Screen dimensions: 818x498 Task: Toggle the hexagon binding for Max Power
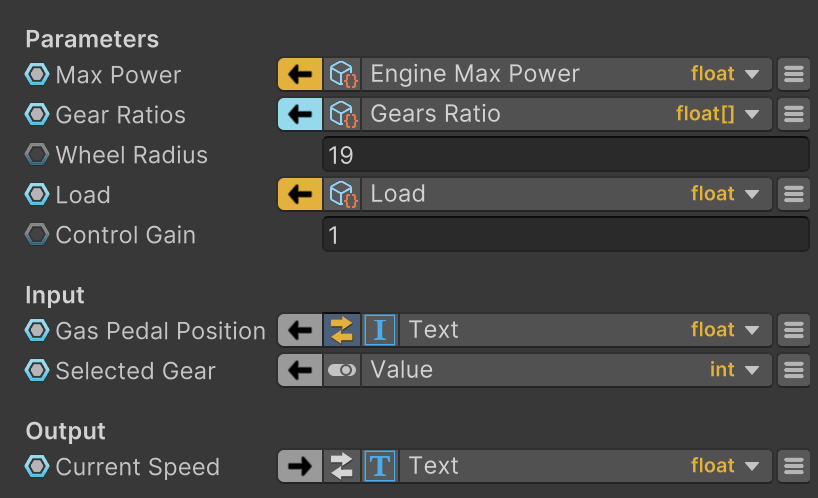point(37,75)
